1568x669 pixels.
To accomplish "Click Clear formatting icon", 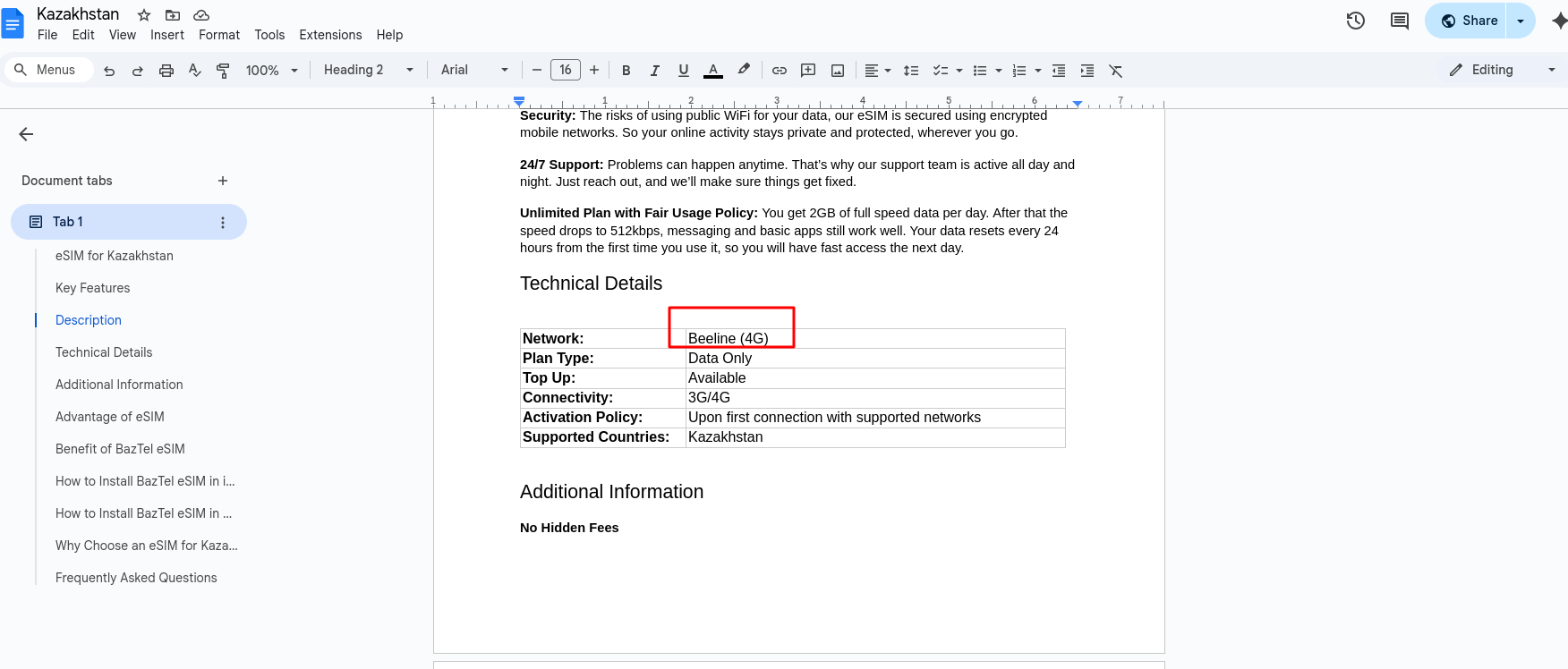I will coord(1116,71).
